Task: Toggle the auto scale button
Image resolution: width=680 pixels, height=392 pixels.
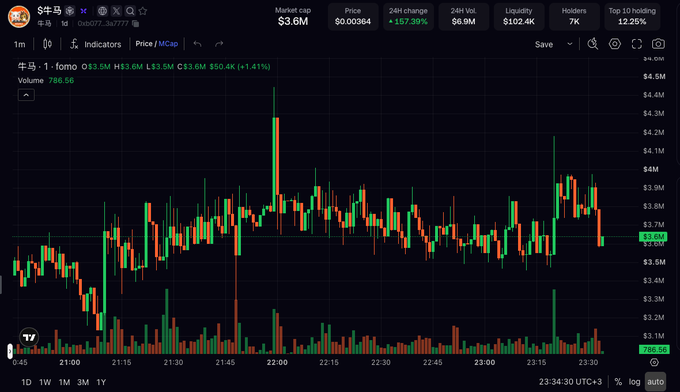Action: pos(655,382)
